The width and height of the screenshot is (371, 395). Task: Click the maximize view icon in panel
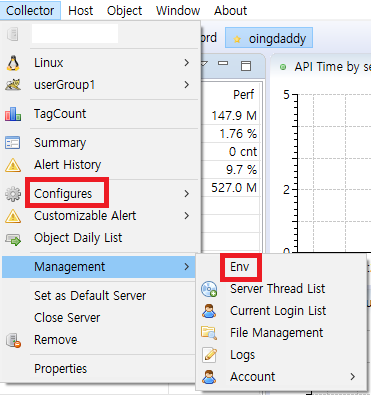click(246, 66)
